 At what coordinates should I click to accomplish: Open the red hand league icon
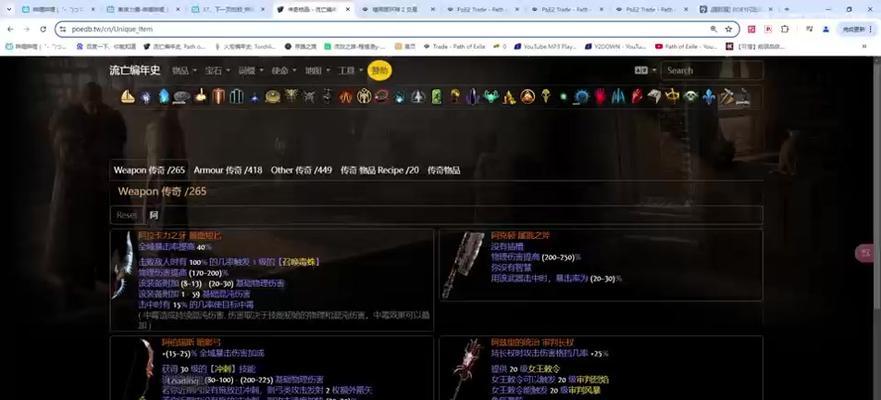(x=600, y=97)
